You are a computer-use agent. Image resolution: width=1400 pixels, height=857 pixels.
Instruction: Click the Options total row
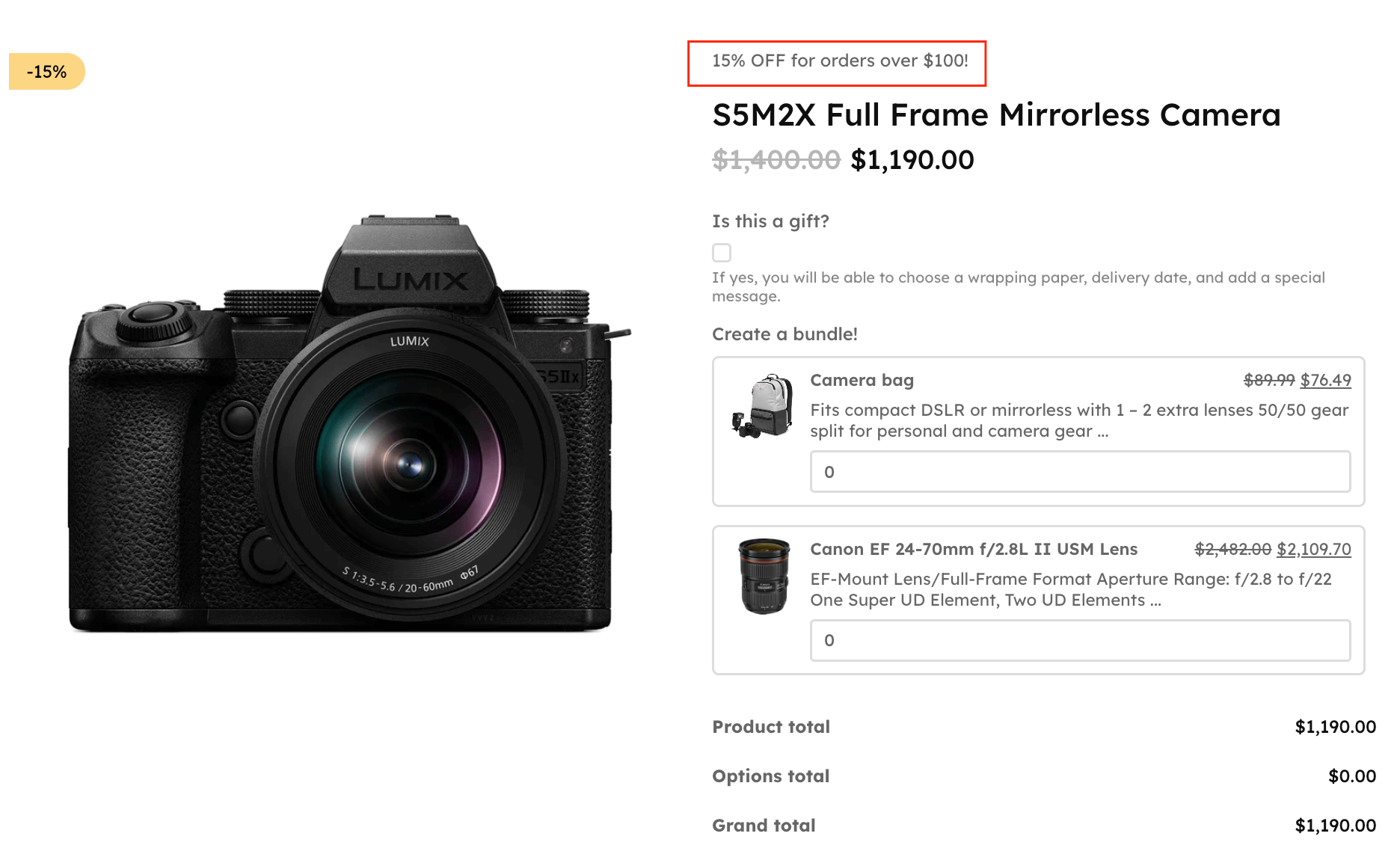click(771, 775)
